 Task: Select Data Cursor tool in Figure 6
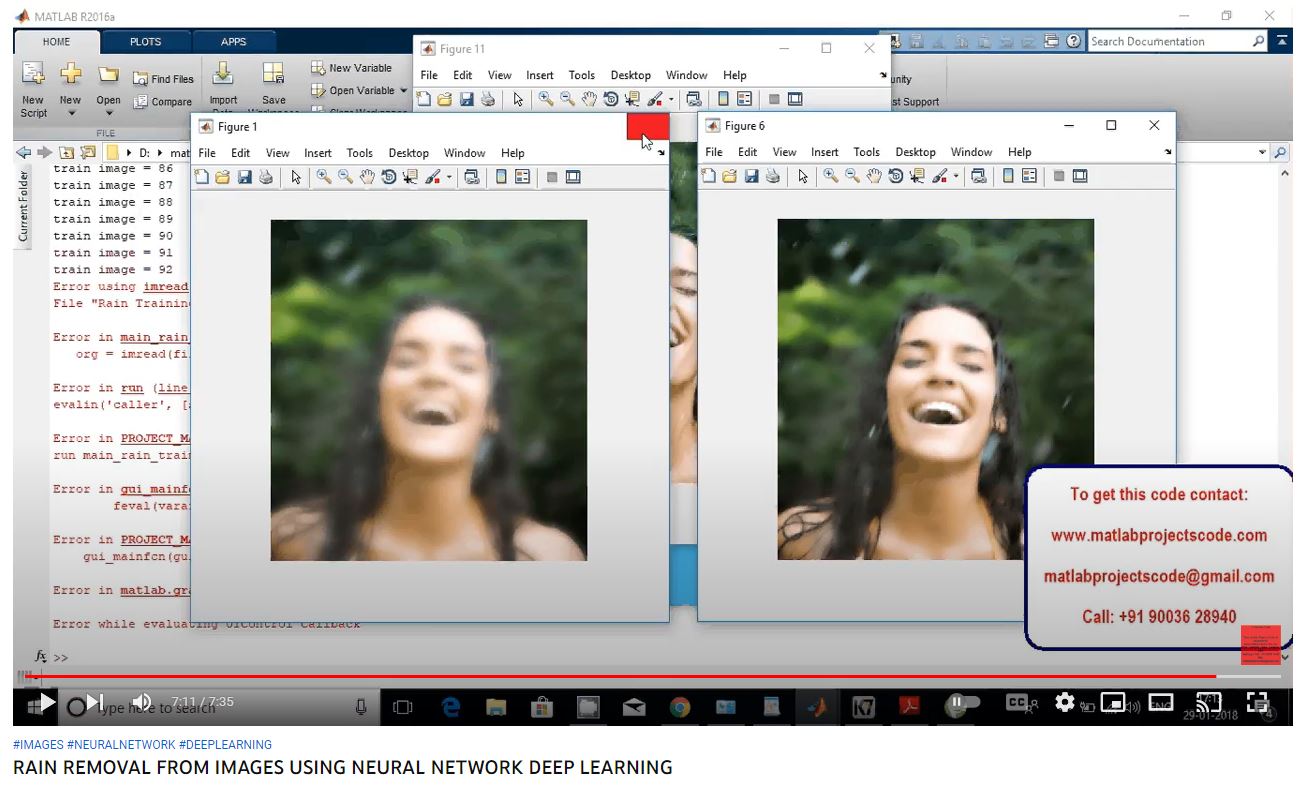(x=917, y=176)
